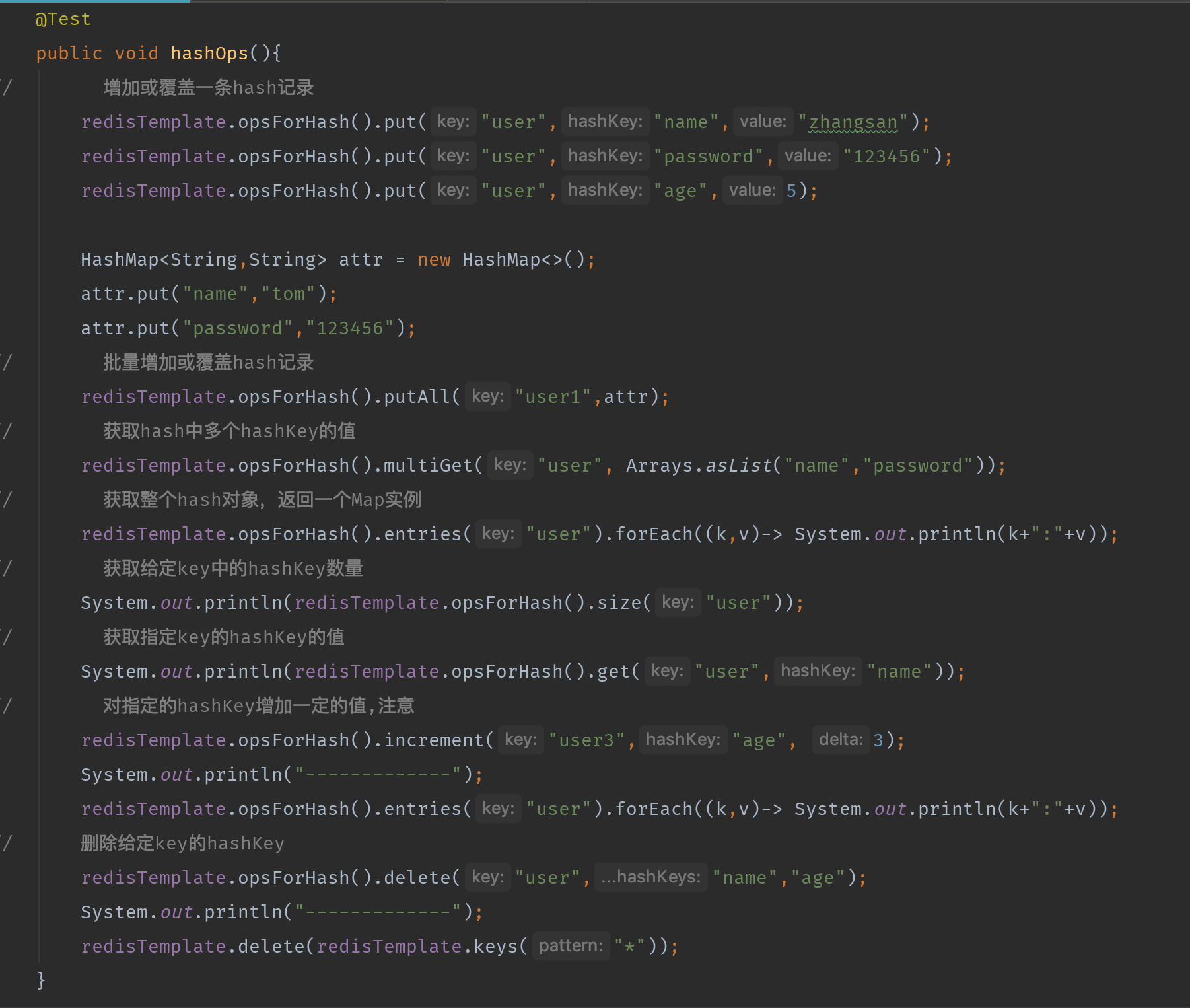Click the void keyword

point(136,54)
